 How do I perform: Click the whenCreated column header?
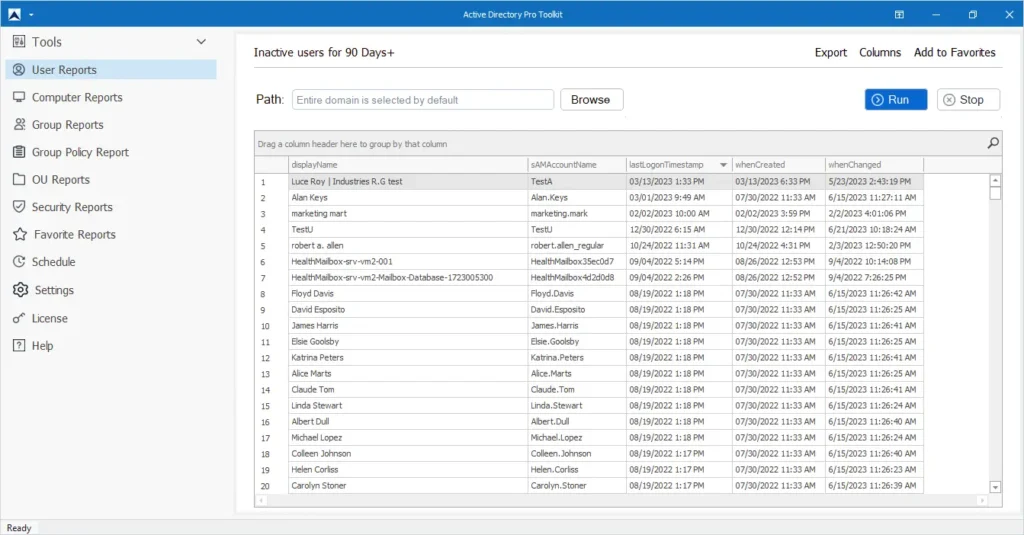point(778,165)
